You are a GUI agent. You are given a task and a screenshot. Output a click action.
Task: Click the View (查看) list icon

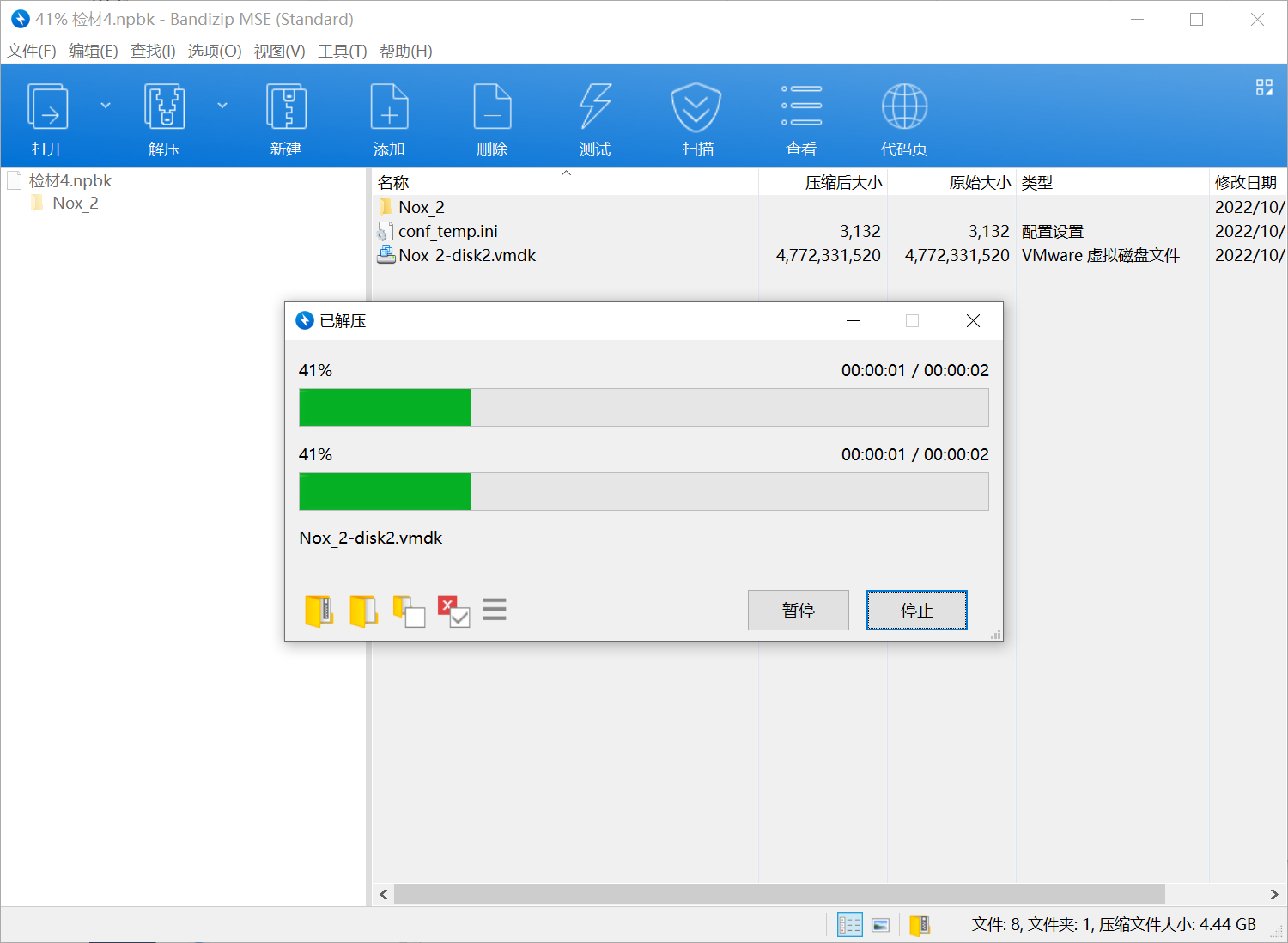pyautogui.click(x=801, y=106)
